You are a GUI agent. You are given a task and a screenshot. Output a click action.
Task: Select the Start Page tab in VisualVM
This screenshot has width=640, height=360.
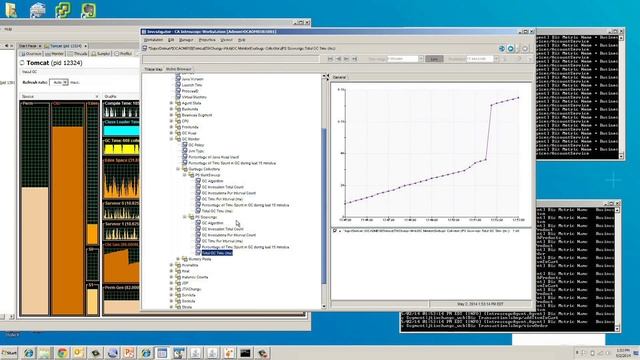[29, 46]
